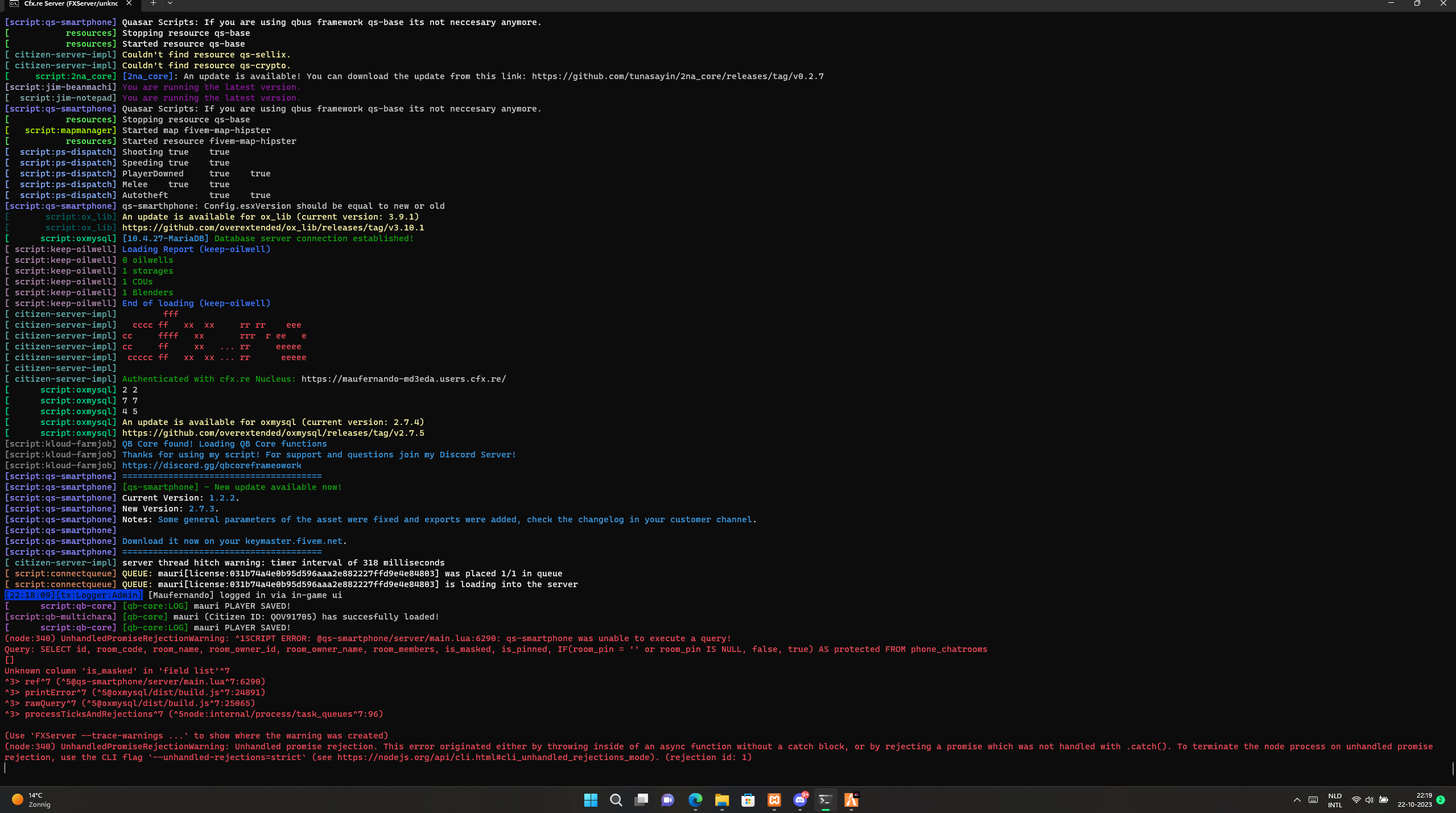Click the battery indicator in the system tray
This screenshot has width=1456, height=813.
(x=1383, y=800)
